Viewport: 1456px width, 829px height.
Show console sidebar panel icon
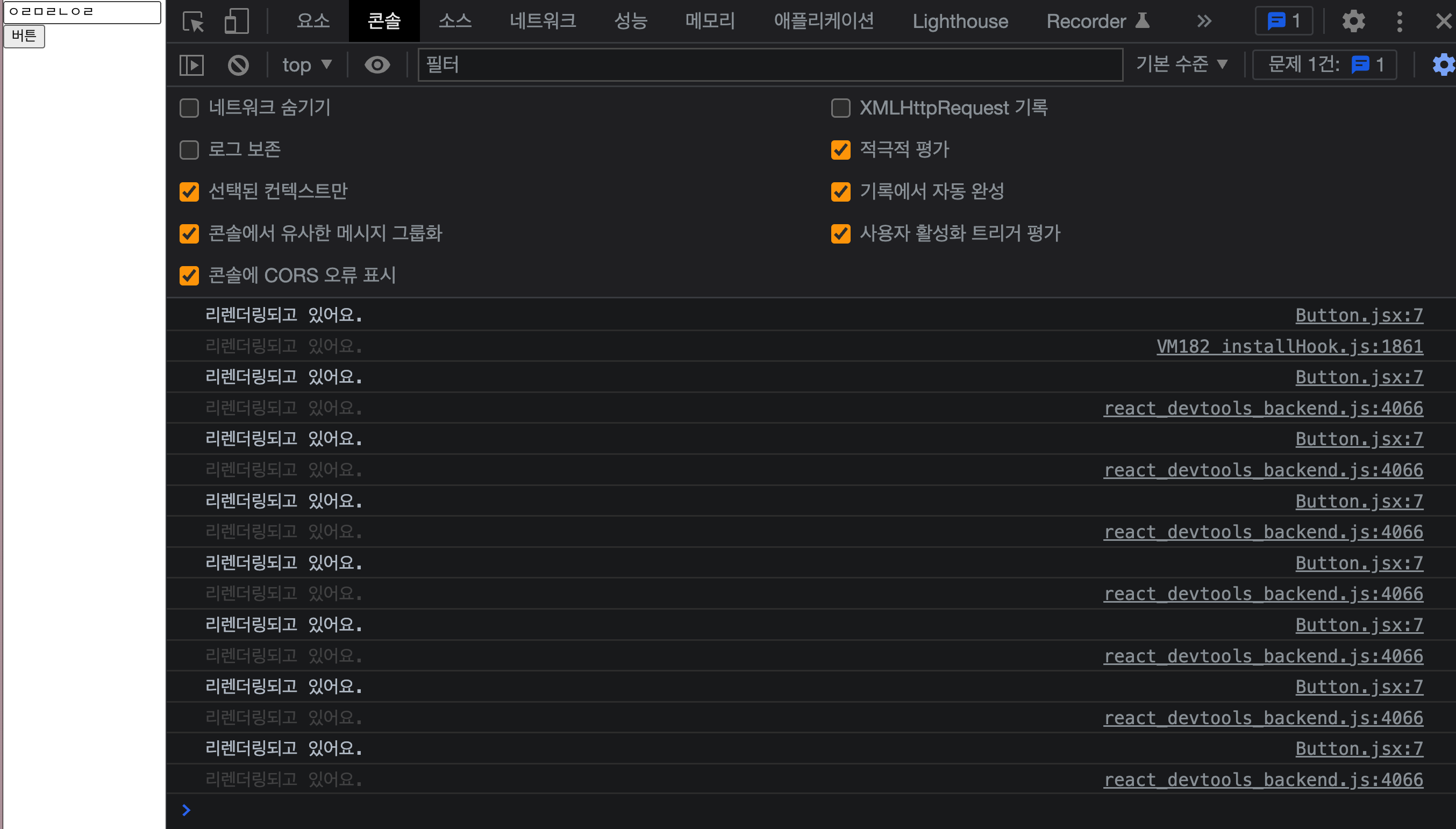coord(191,65)
